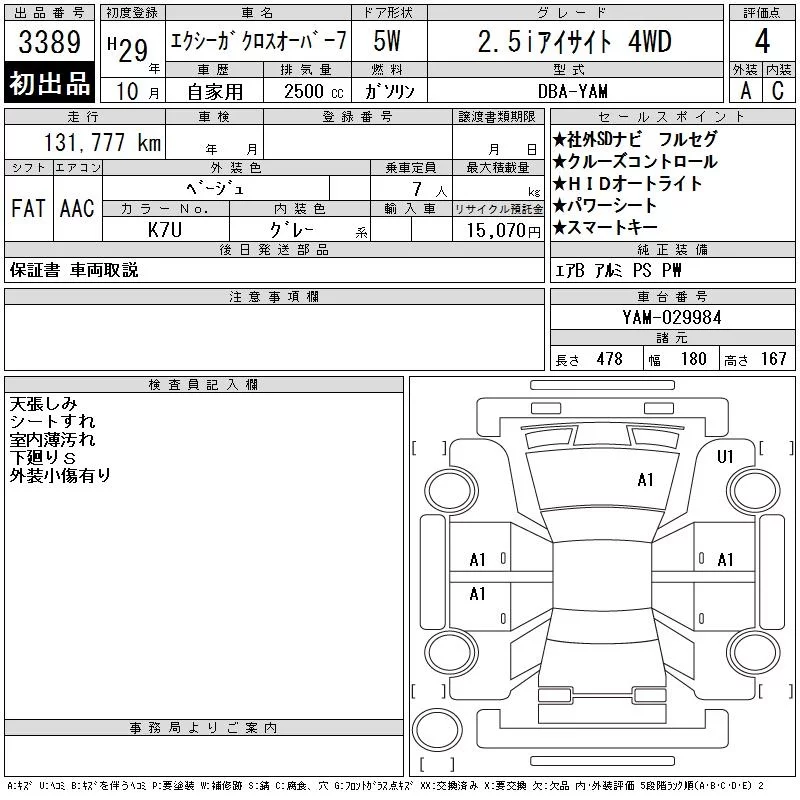Click the 社外SDナビ フルセグ sales point
This screenshot has width=800, height=800.
[x=635, y=139]
